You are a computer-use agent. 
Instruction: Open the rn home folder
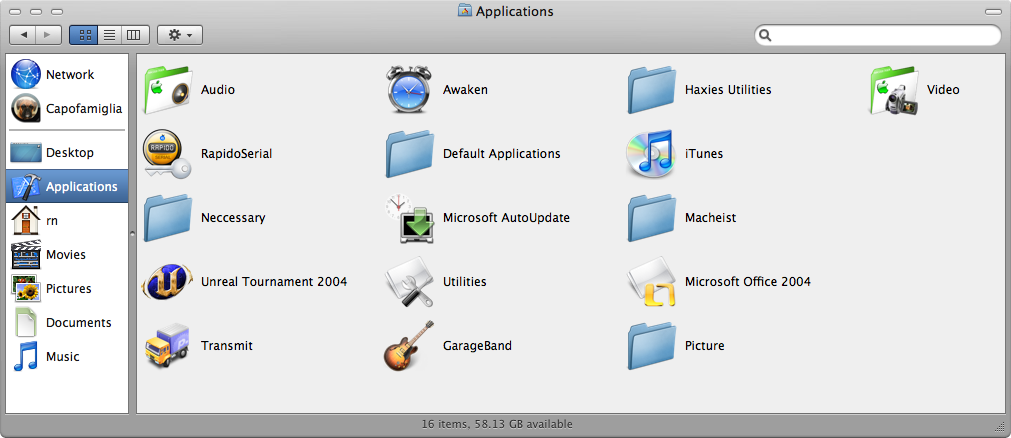point(67,221)
